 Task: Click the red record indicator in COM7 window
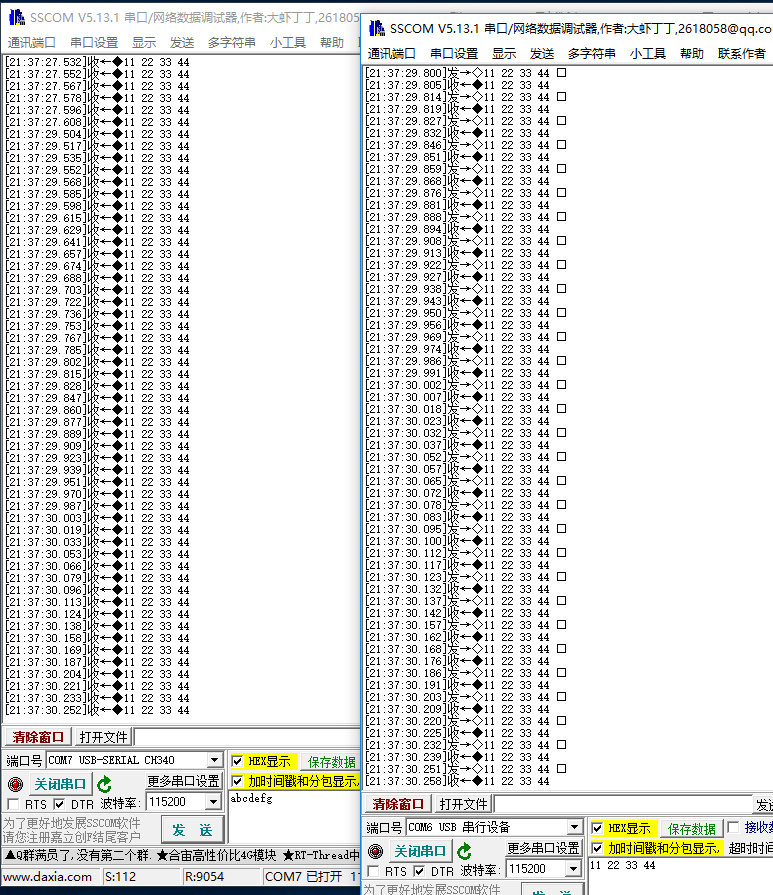pyautogui.click(x=14, y=784)
